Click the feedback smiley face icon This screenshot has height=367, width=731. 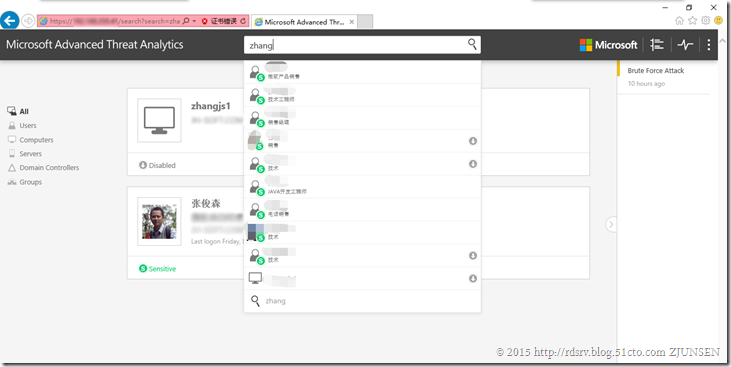[718, 21]
